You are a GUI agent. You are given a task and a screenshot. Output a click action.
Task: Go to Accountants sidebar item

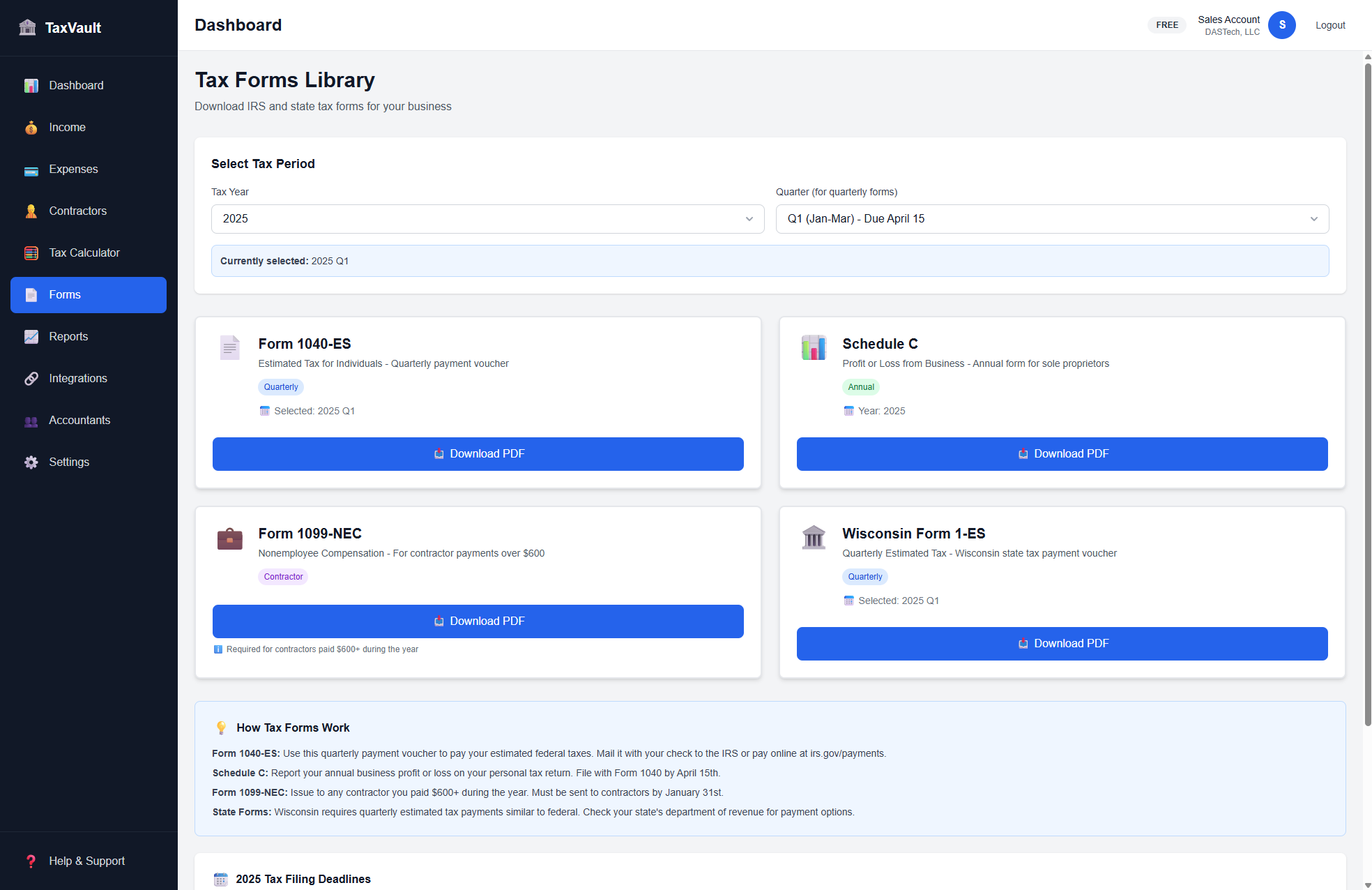point(79,421)
